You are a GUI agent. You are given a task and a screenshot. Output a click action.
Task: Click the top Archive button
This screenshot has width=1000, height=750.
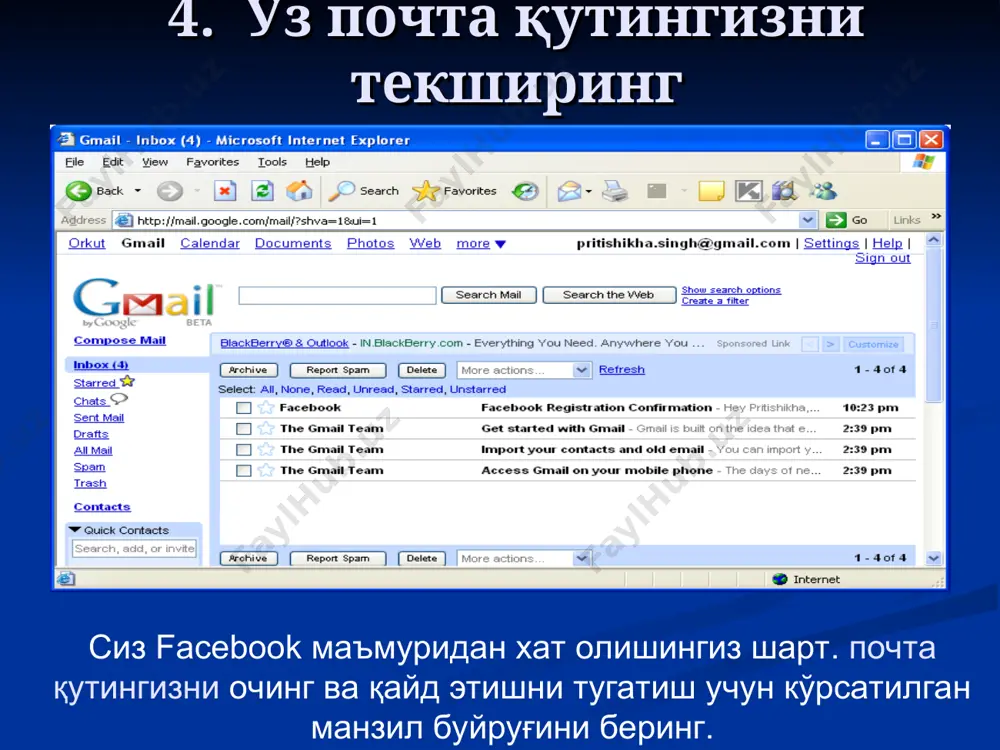pos(249,370)
